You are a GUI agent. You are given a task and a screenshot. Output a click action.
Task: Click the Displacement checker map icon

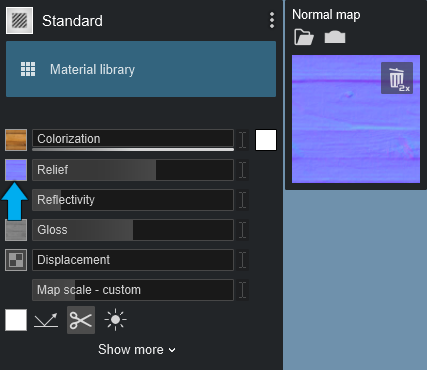tap(16, 260)
